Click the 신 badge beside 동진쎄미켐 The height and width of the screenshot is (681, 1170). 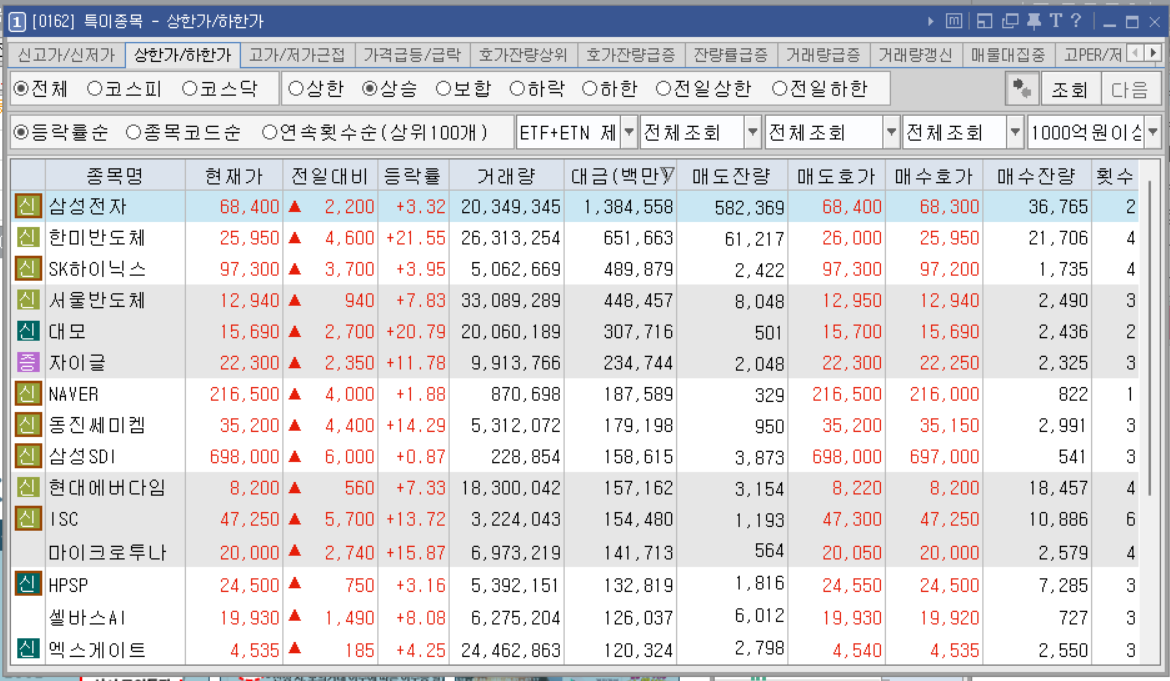click(x=28, y=425)
